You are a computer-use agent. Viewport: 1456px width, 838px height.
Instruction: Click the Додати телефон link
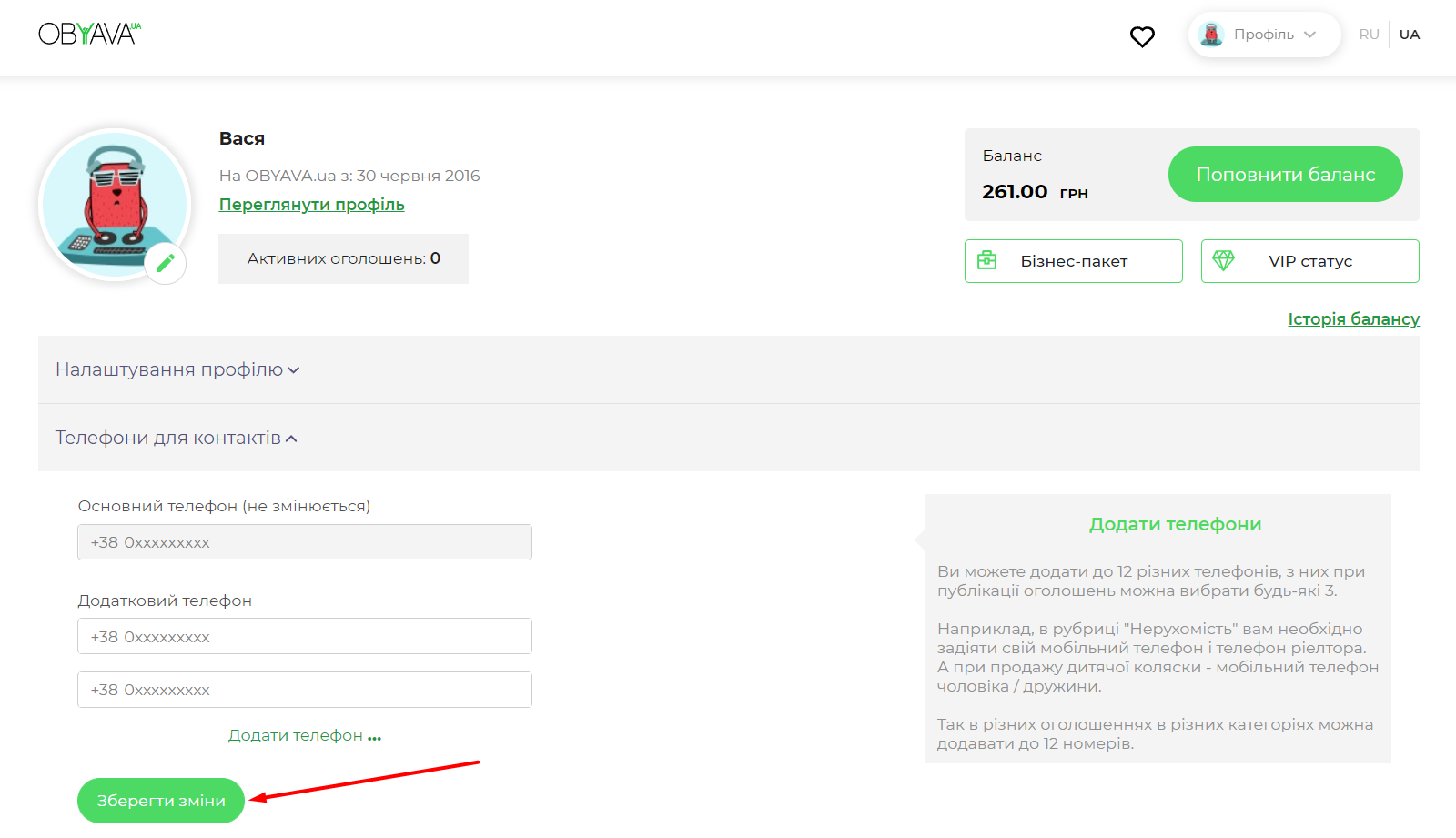[x=304, y=735]
